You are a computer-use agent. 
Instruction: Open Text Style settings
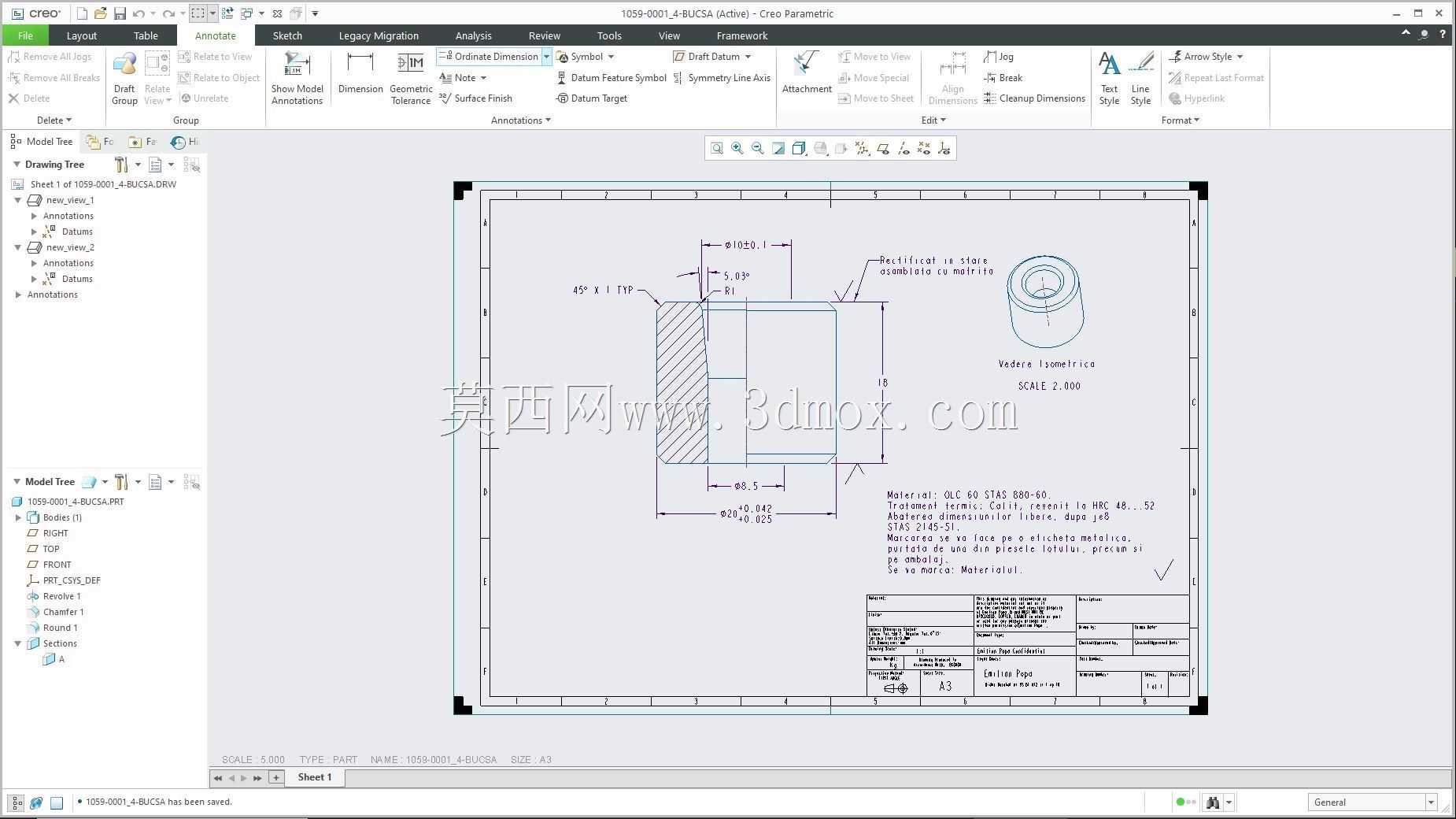click(1109, 78)
